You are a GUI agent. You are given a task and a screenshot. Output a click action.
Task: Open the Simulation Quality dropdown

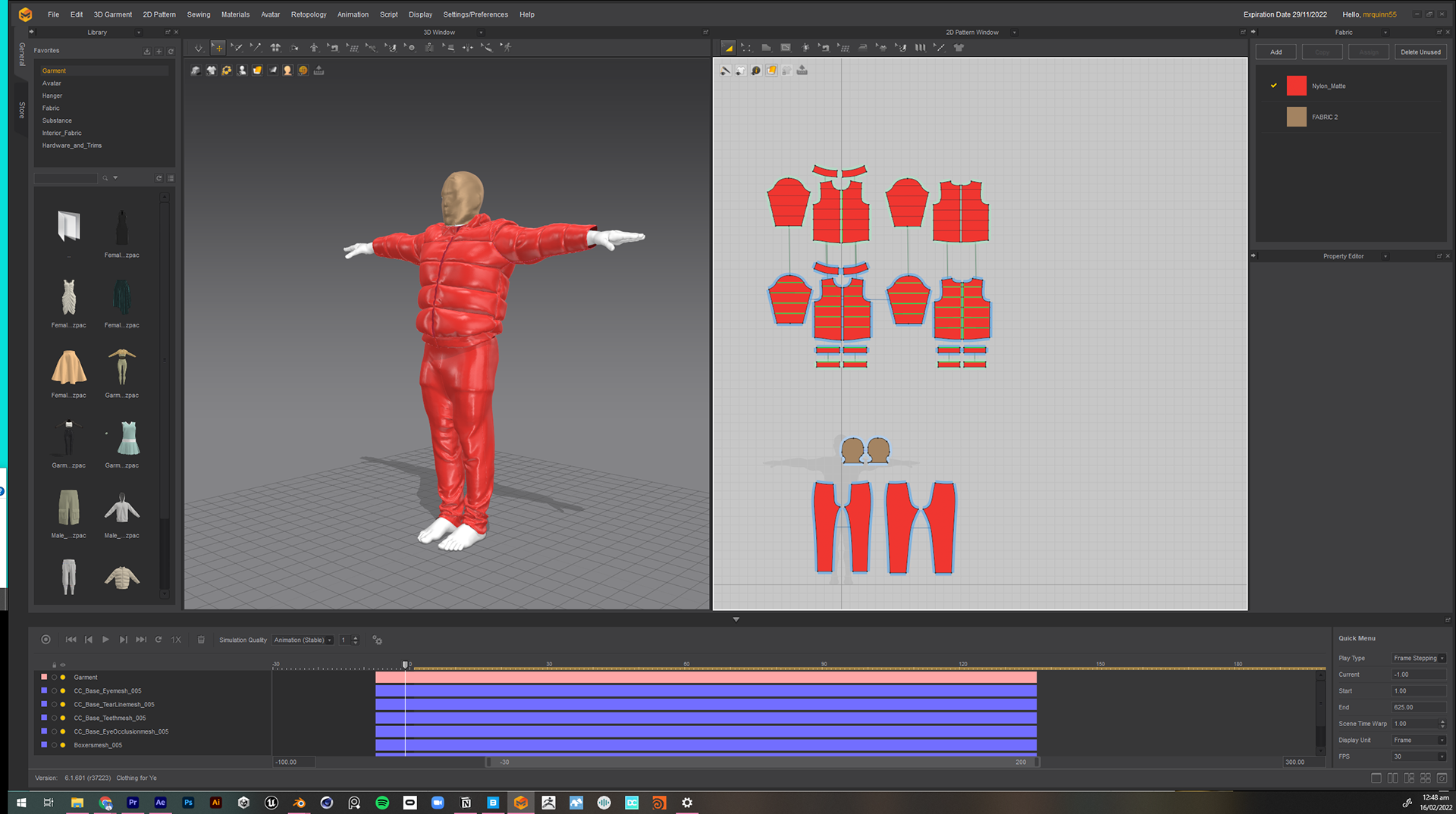click(303, 640)
